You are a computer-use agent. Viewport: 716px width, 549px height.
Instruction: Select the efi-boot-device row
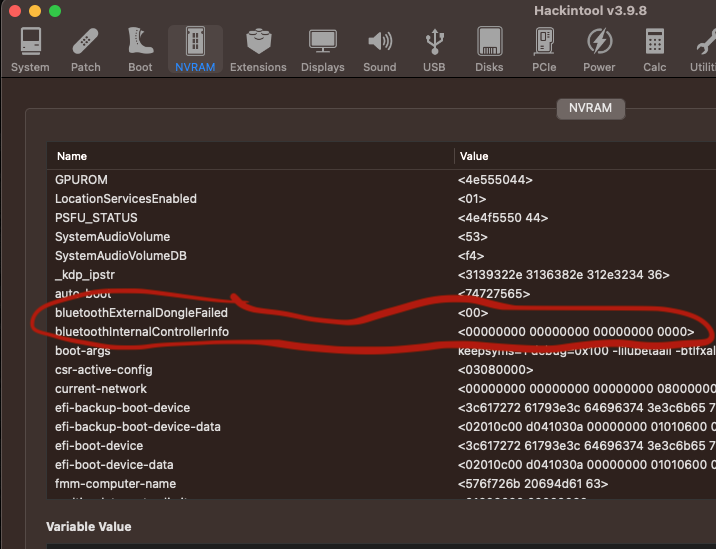coord(381,446)
